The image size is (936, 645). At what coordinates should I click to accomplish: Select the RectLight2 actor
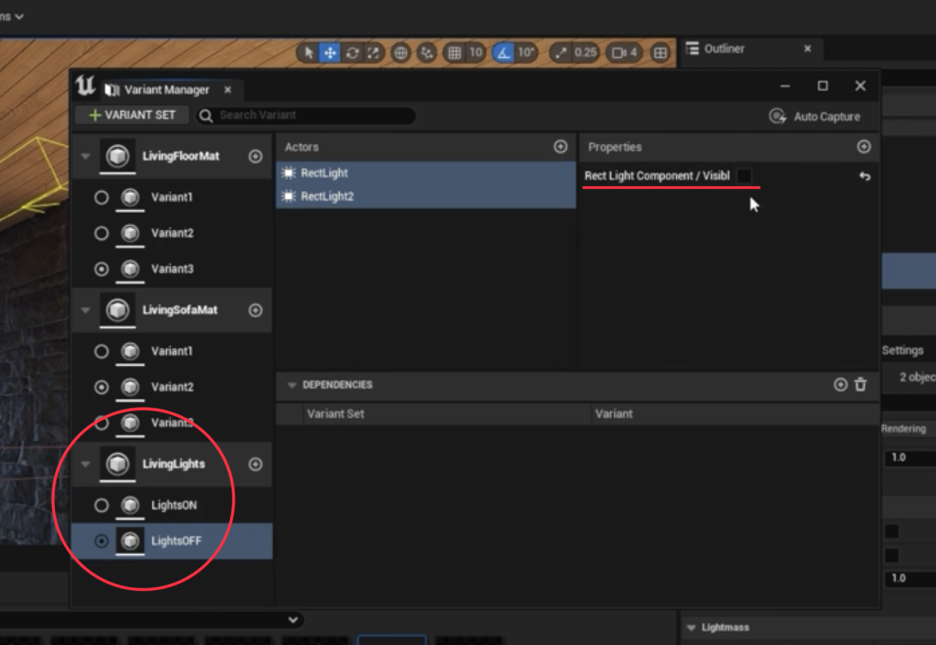coord(426,196)
